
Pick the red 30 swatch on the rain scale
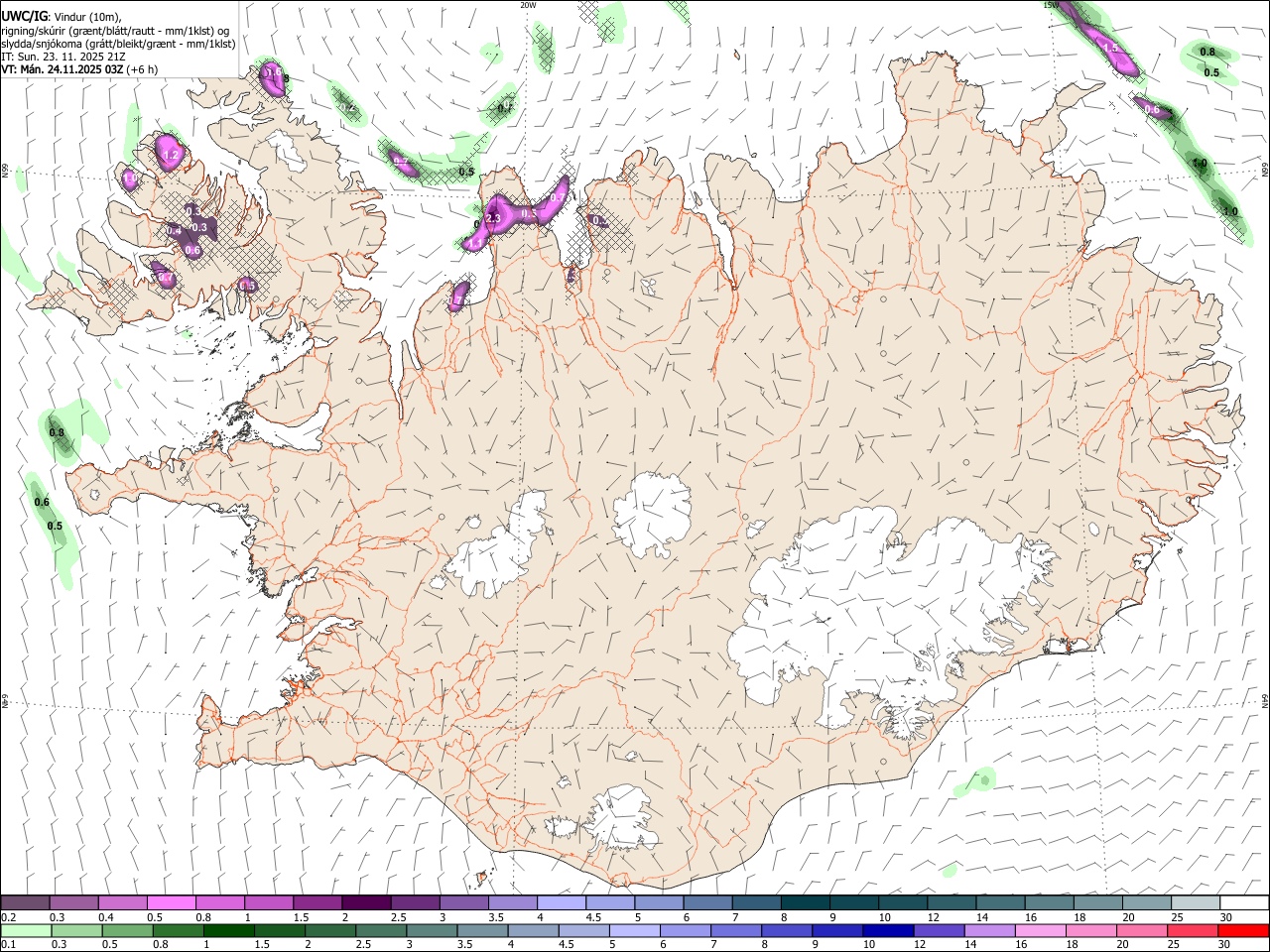click(1242, 930)
